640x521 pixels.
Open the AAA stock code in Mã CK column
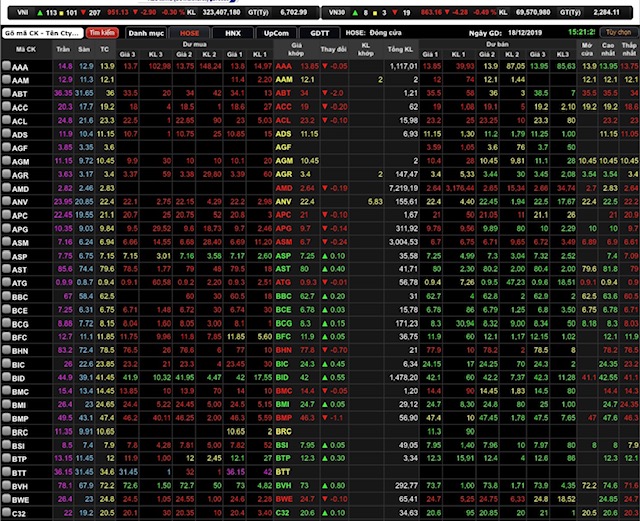[x=20, y=67]
